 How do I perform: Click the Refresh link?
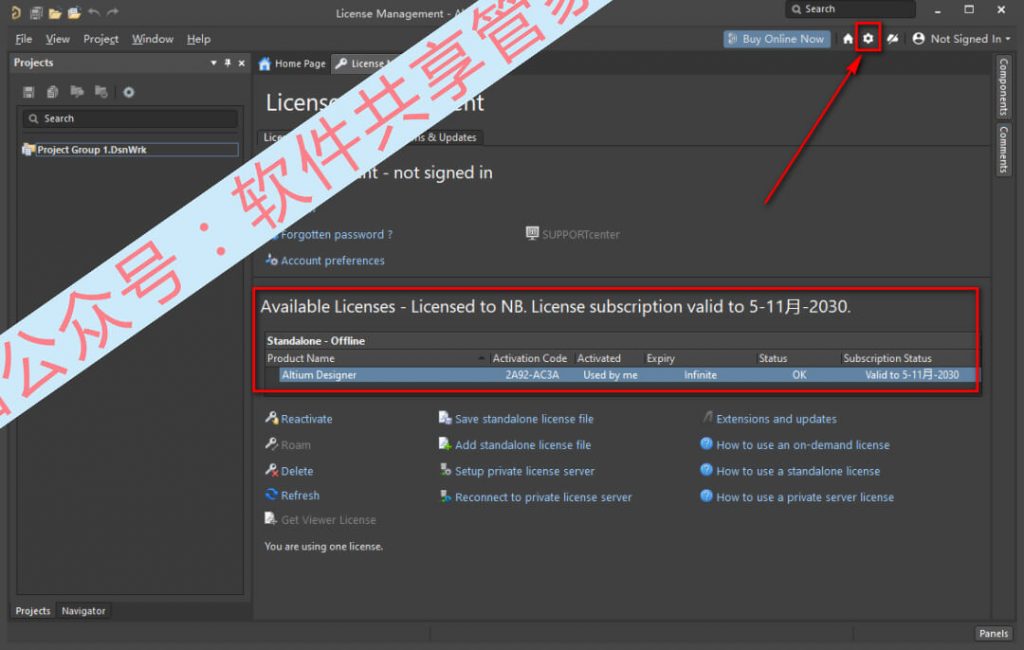point(300,495)
